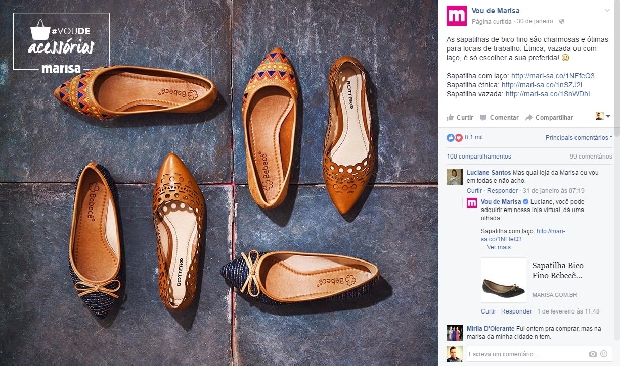
Task: Click the Vou de Marisa pink logo avatar
Action: 457,16
